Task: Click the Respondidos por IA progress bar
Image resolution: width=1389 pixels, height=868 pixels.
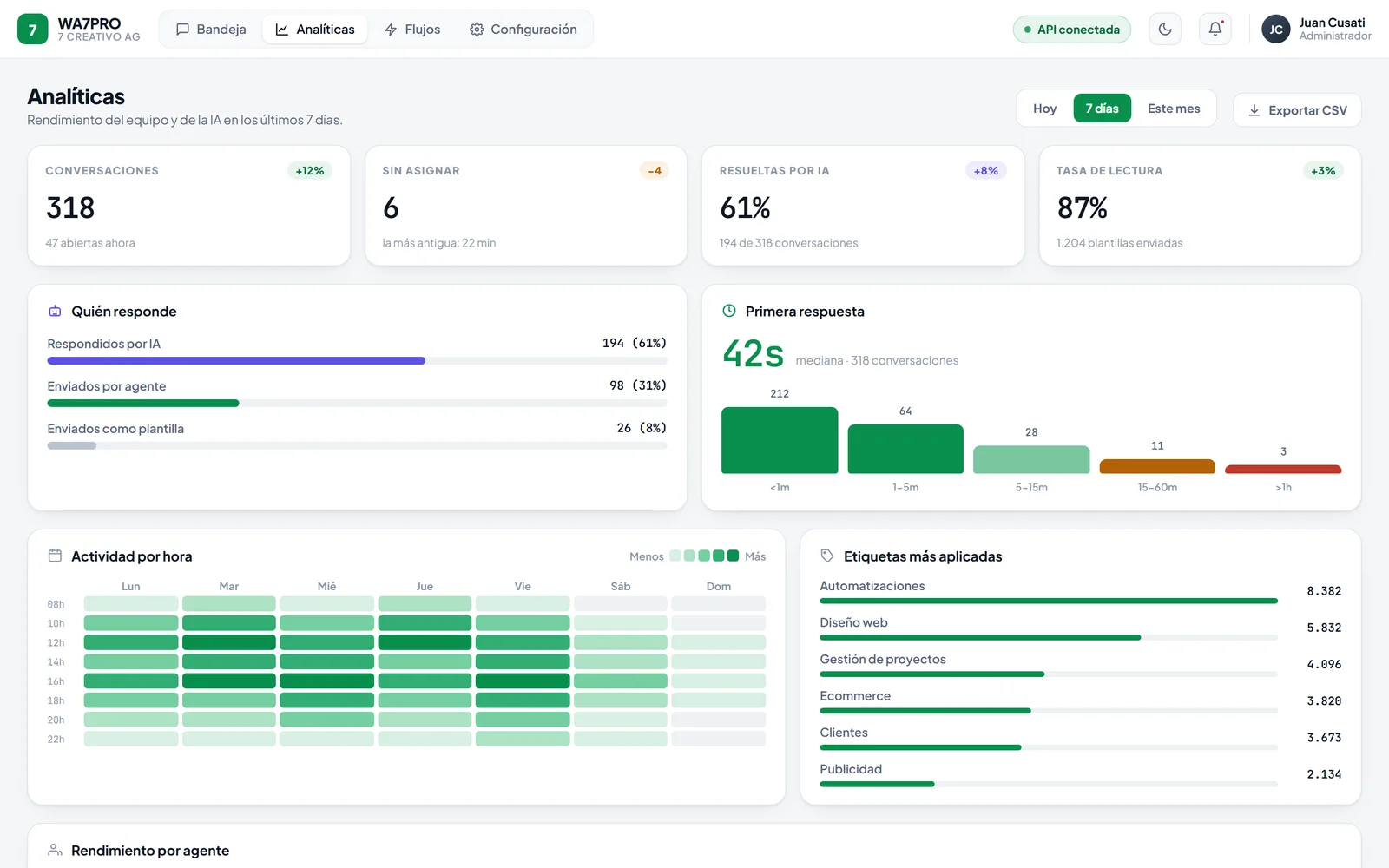Action: (x=357, y=360)
